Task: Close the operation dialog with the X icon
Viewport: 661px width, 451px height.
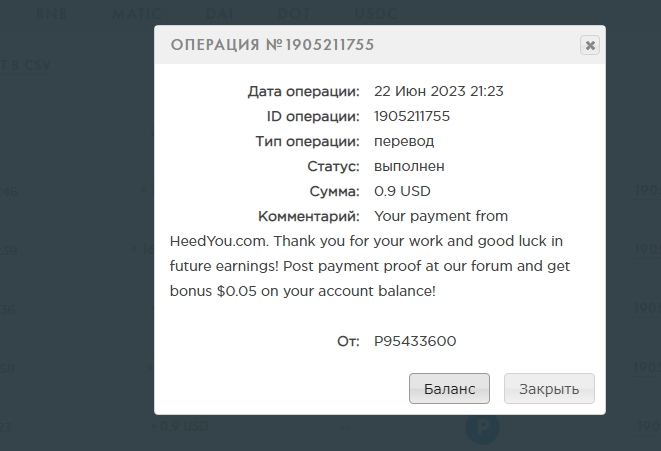Action: click(x=590, y=45)
